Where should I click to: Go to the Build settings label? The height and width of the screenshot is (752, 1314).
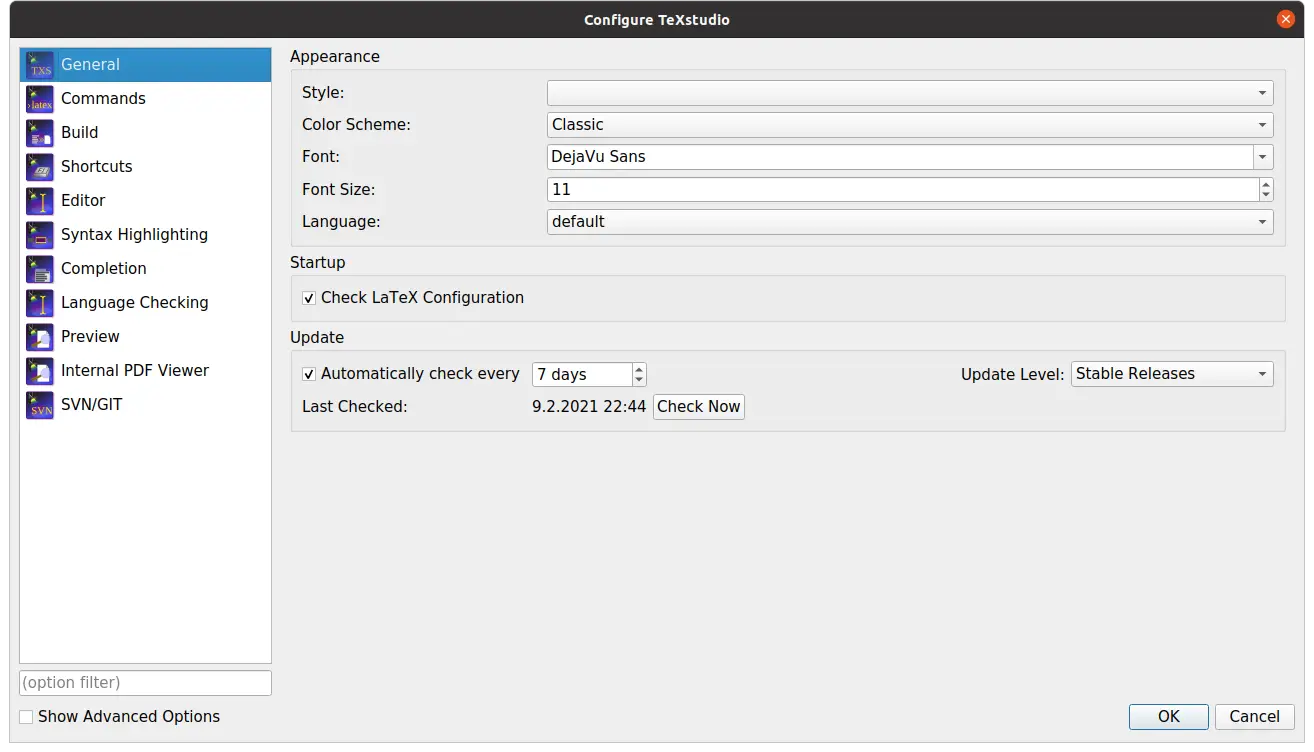(79, 133)
